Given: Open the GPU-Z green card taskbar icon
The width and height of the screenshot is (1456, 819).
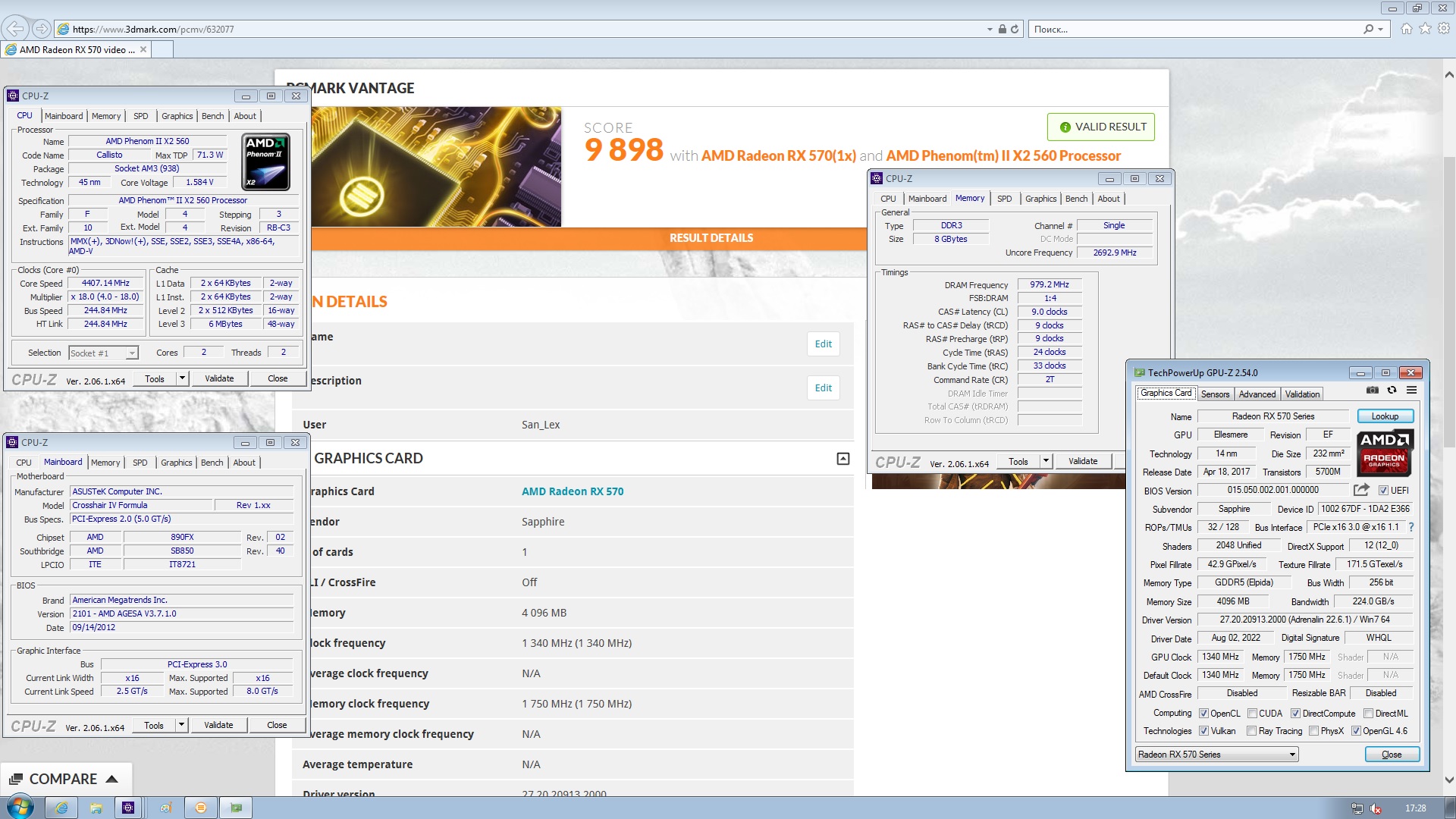Looking at the screenshot, I should coord(236,808).
